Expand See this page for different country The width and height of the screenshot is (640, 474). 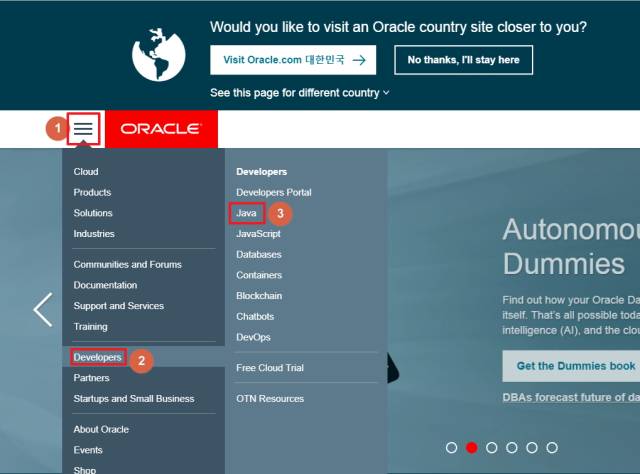coord(300,93)
